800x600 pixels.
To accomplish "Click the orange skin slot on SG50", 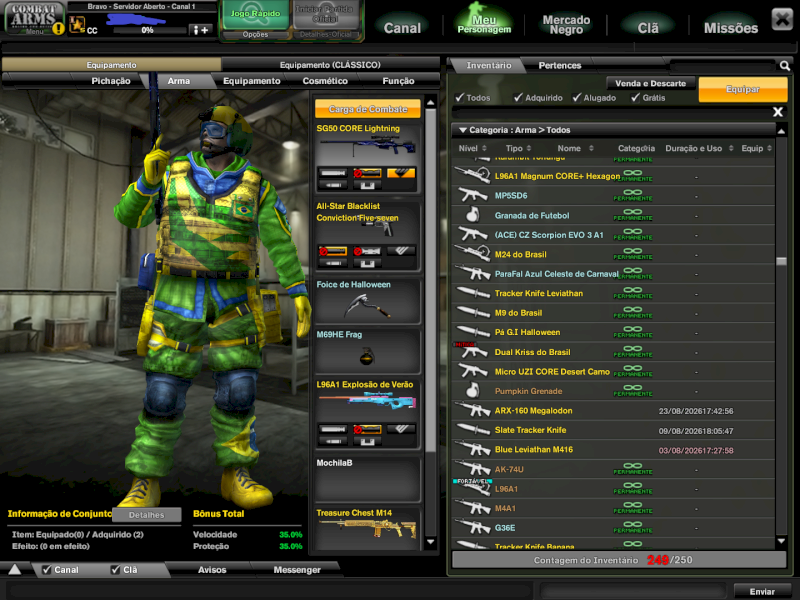I will tap(401, 173).
